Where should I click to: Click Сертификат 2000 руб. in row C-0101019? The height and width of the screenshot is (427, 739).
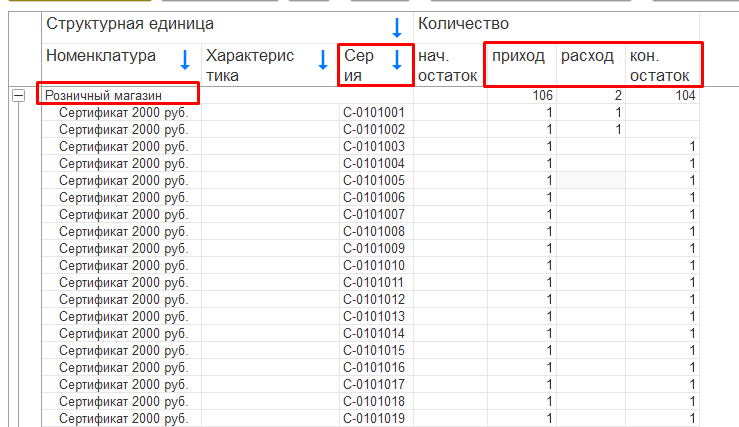[123, 418]
